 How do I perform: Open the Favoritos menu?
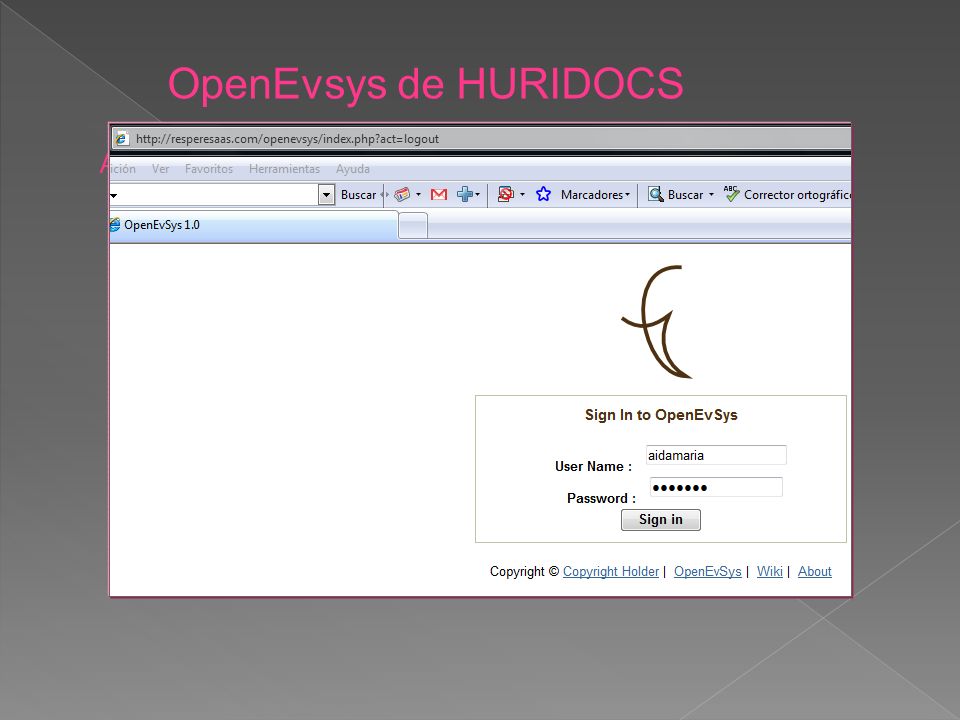coord(209,169)
